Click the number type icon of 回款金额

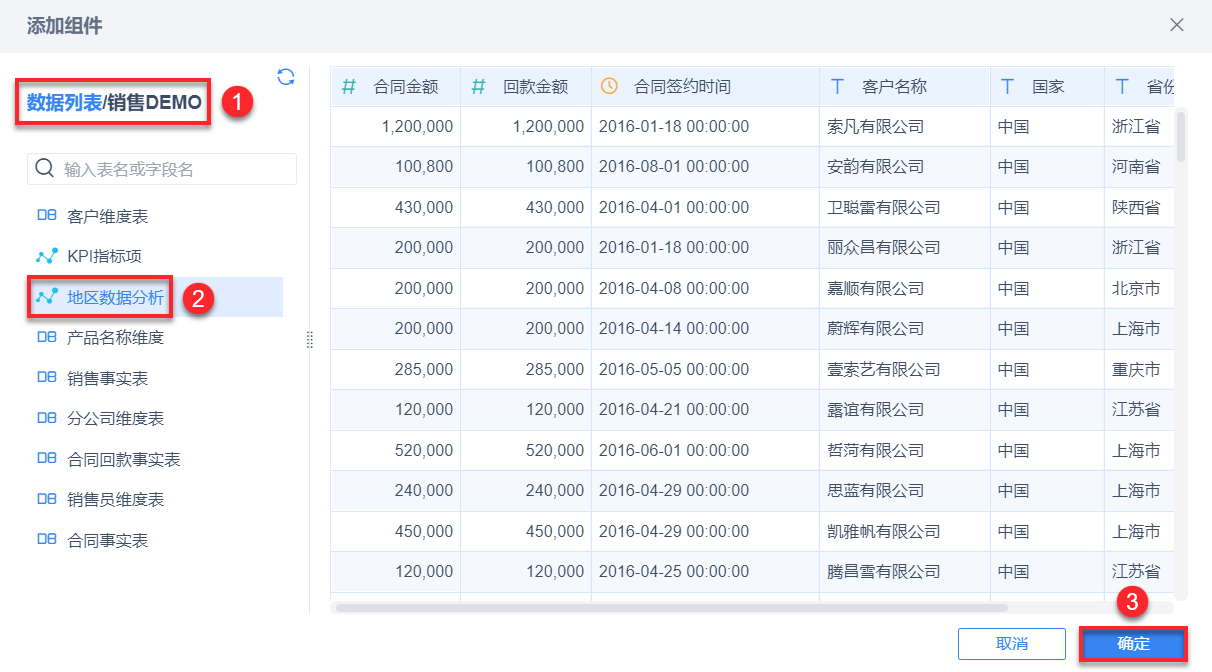click(x=479, y=86)
